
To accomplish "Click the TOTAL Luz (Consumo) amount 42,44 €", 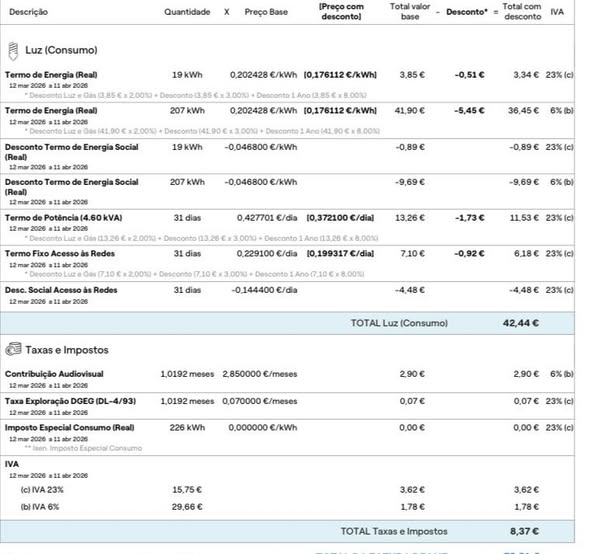I will pos(521,323).
